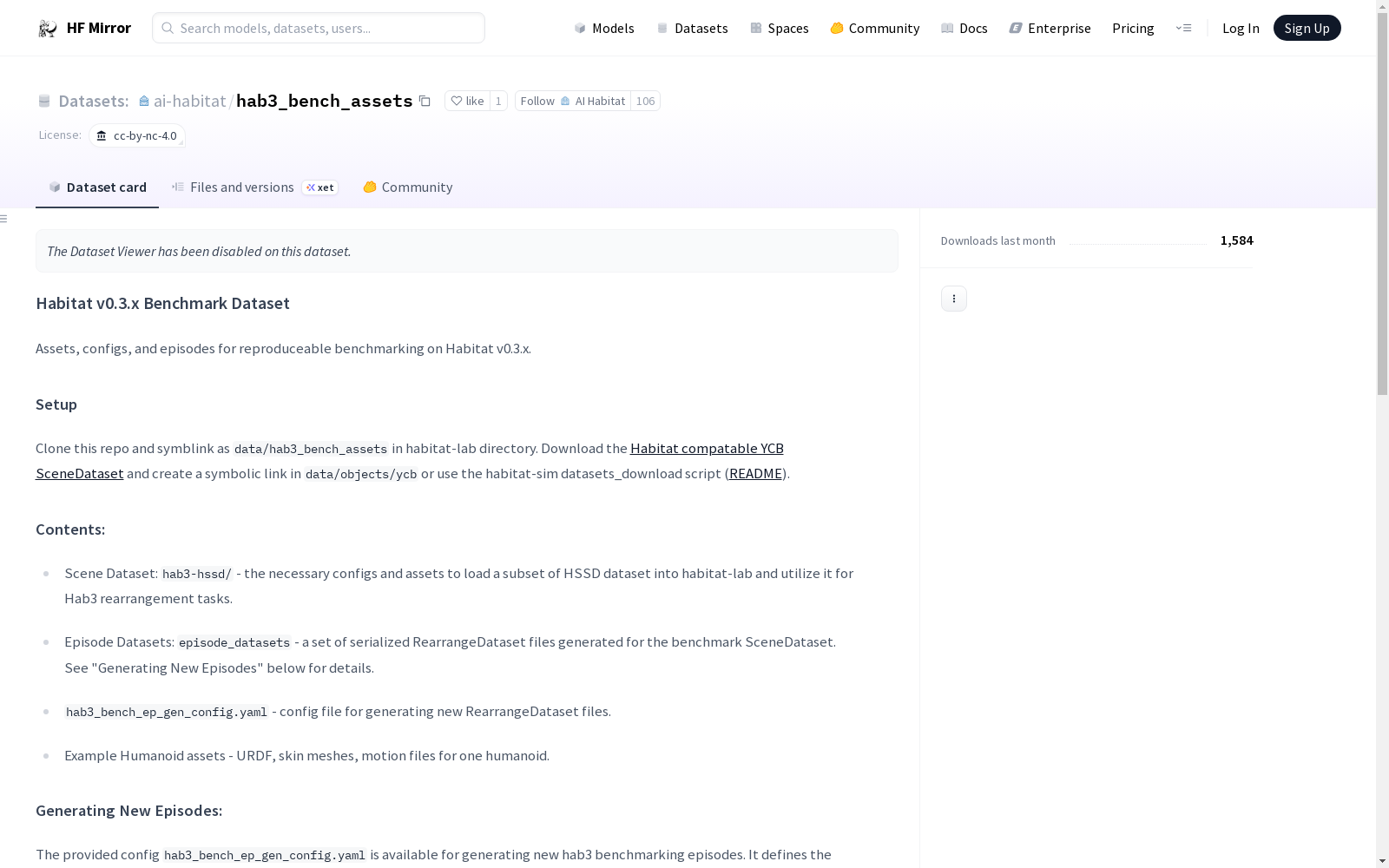Click the 106 followers count

pos(645,101)
